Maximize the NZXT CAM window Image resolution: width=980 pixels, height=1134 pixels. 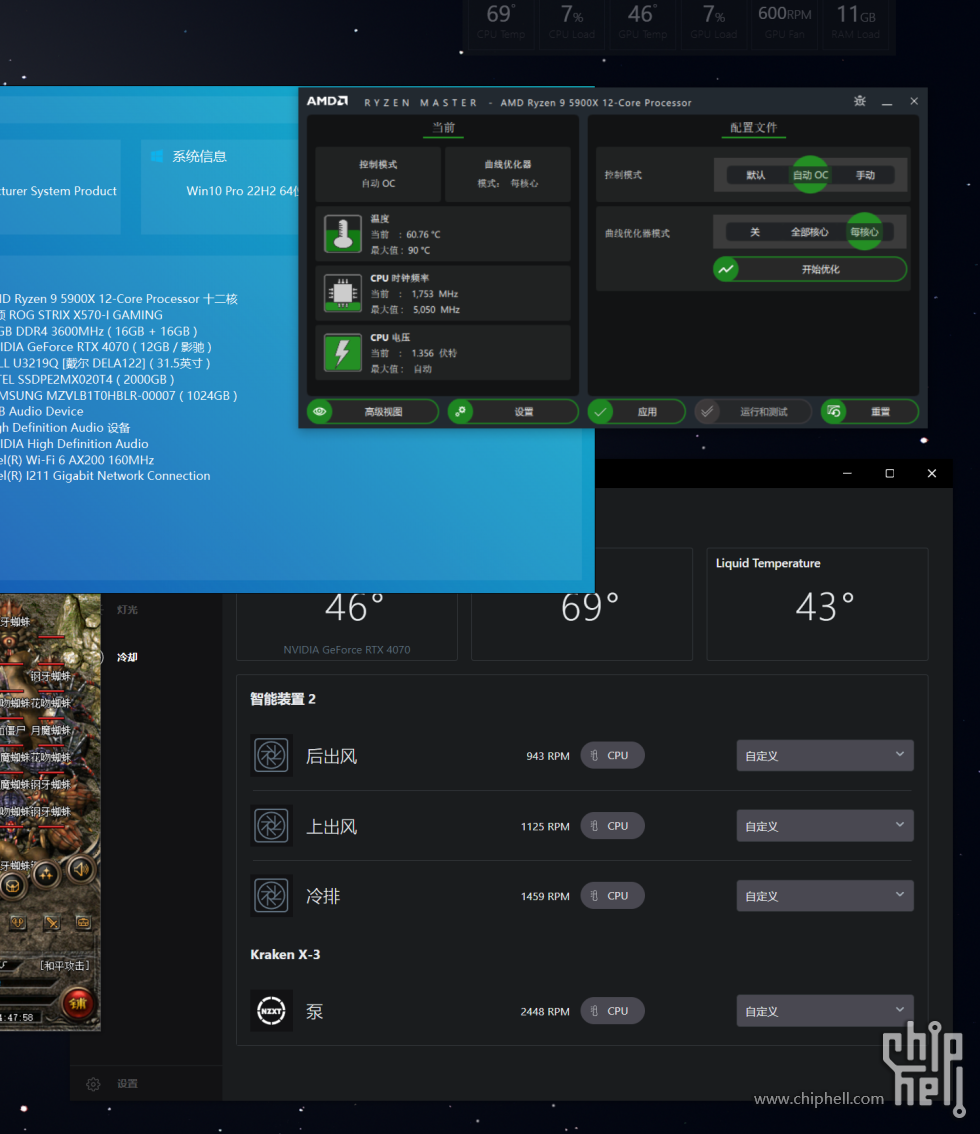click(x=890, y=474)
